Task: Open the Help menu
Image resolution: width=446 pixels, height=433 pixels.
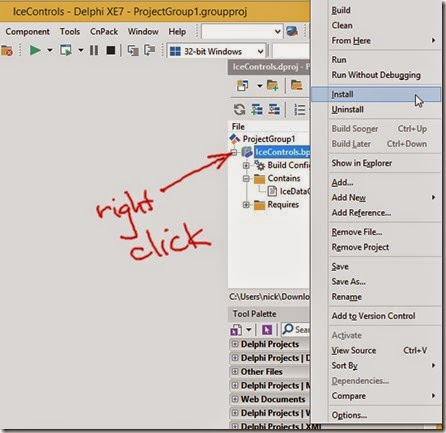Action: [x=177, y=32]
